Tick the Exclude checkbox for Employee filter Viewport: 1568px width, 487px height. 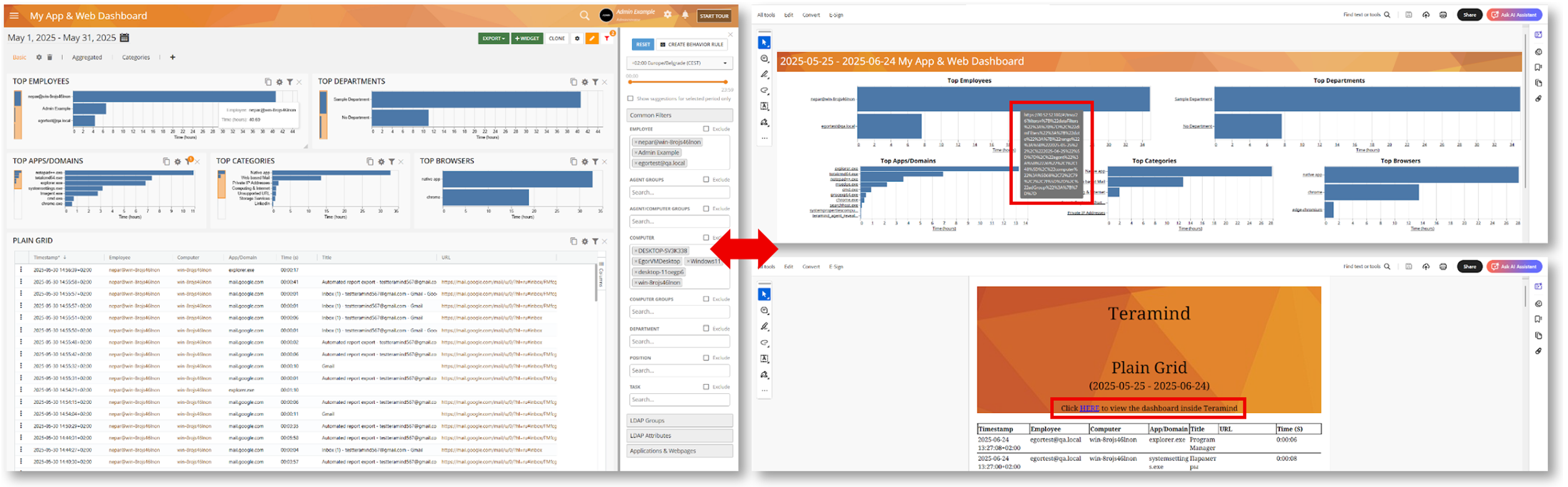tap(706, 129)
